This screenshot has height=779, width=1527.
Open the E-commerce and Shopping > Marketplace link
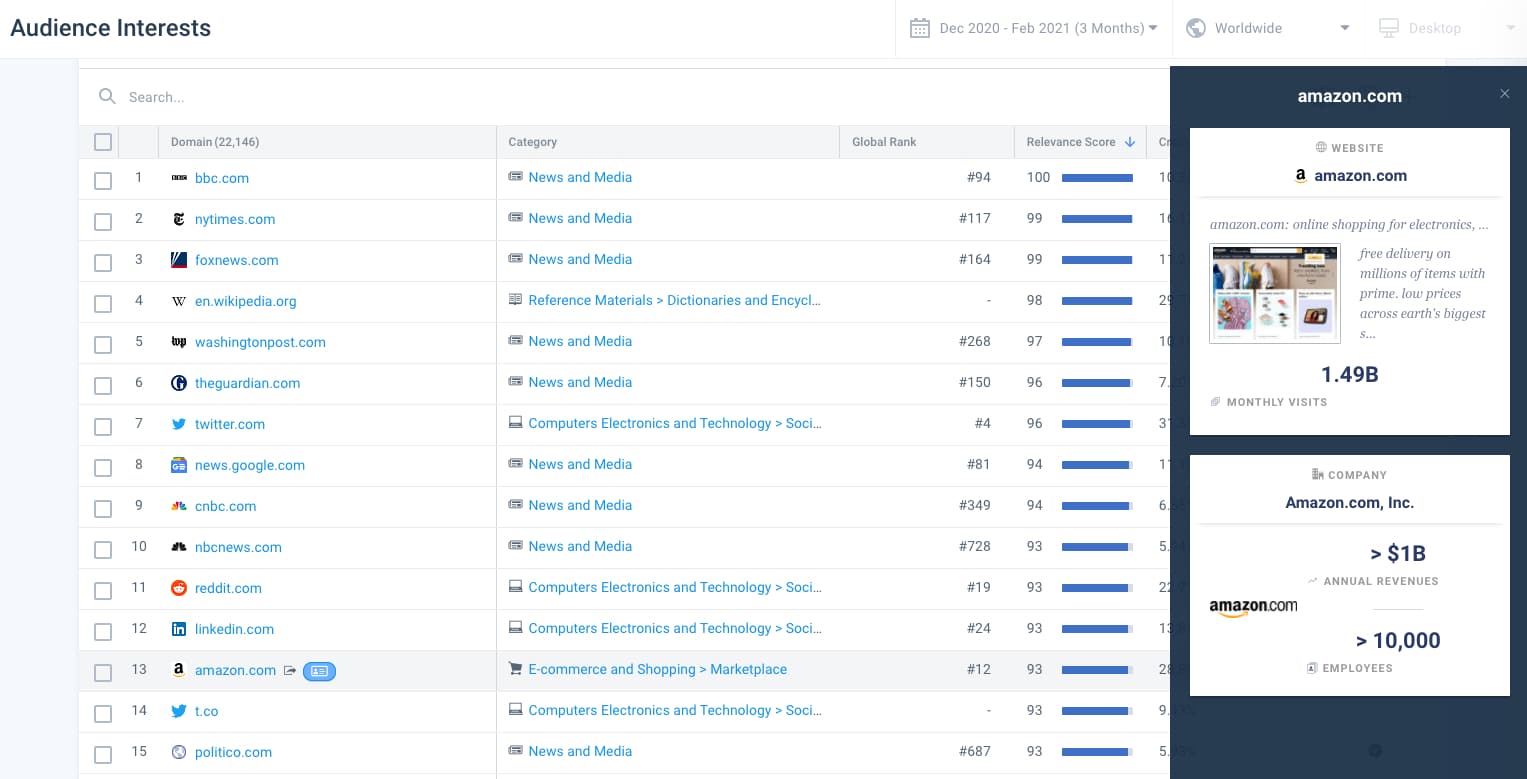[x=658, y=669]
